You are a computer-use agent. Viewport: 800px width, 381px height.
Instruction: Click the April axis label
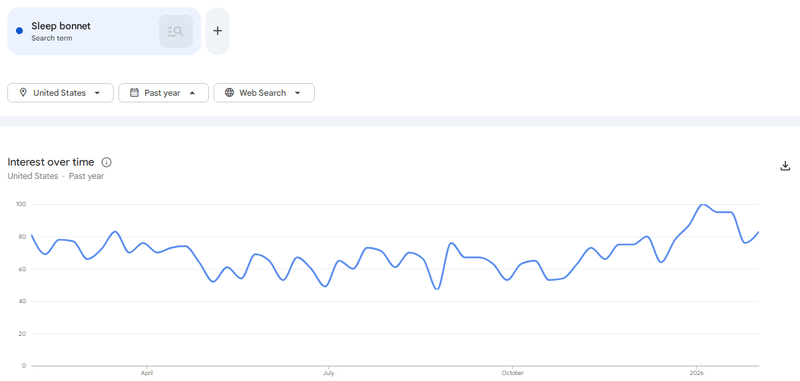click(147, 373)
